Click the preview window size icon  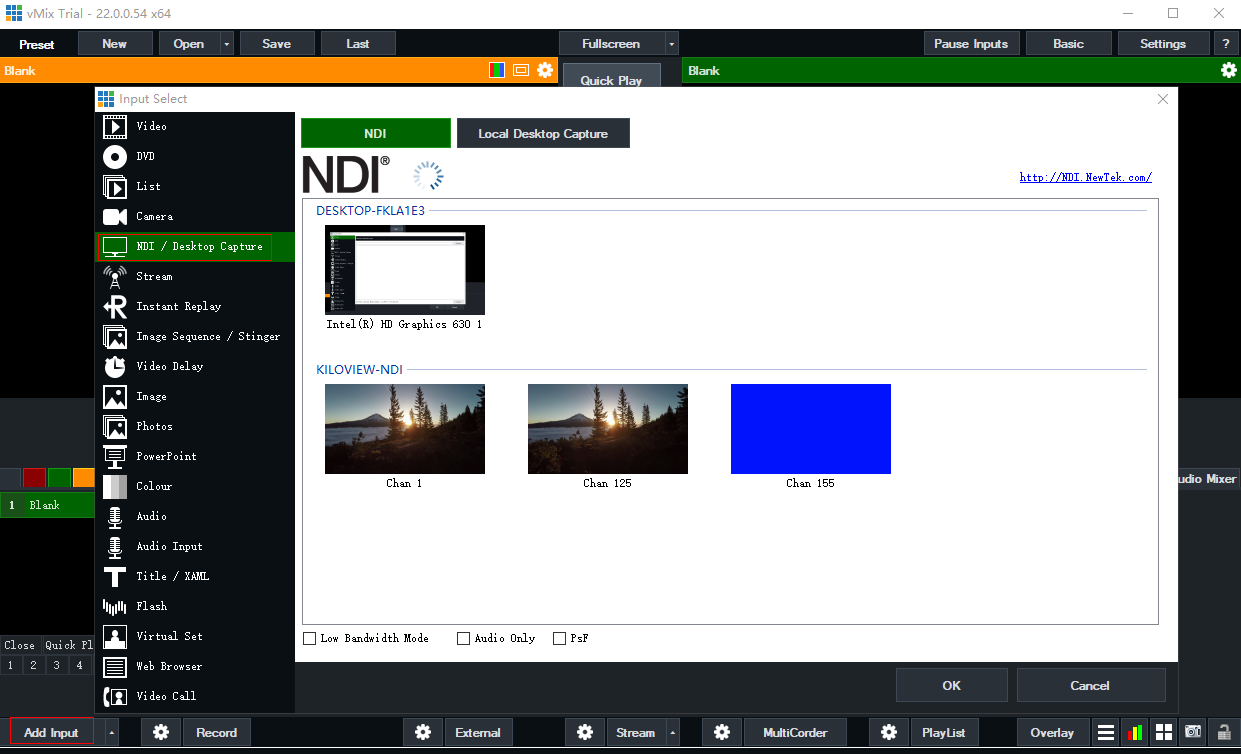point(521,70)
